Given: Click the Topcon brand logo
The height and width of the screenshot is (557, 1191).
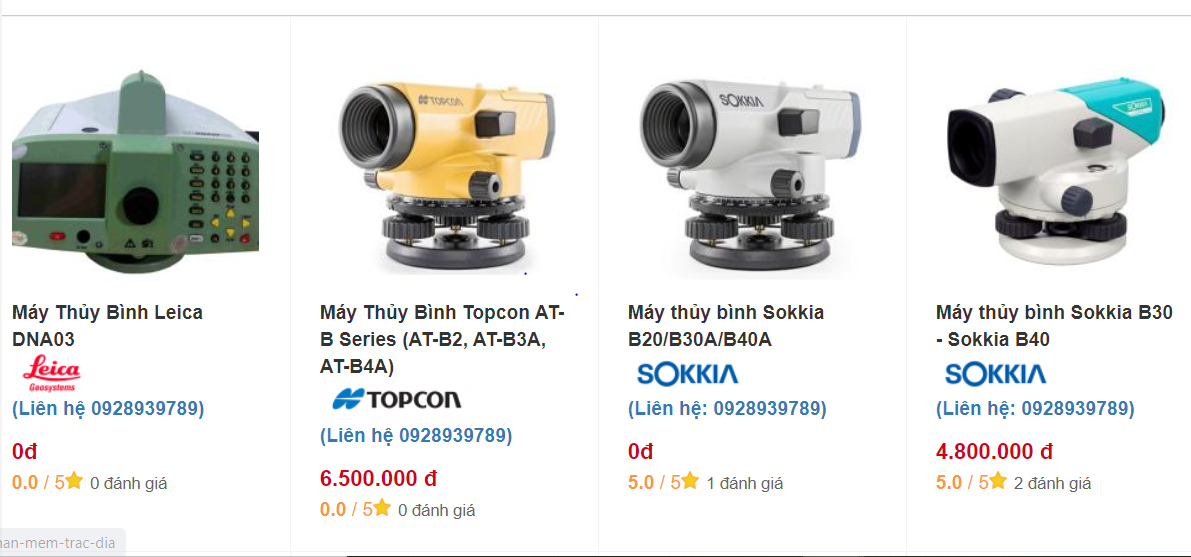Looking at the screenshot, I should coord(396,399).
